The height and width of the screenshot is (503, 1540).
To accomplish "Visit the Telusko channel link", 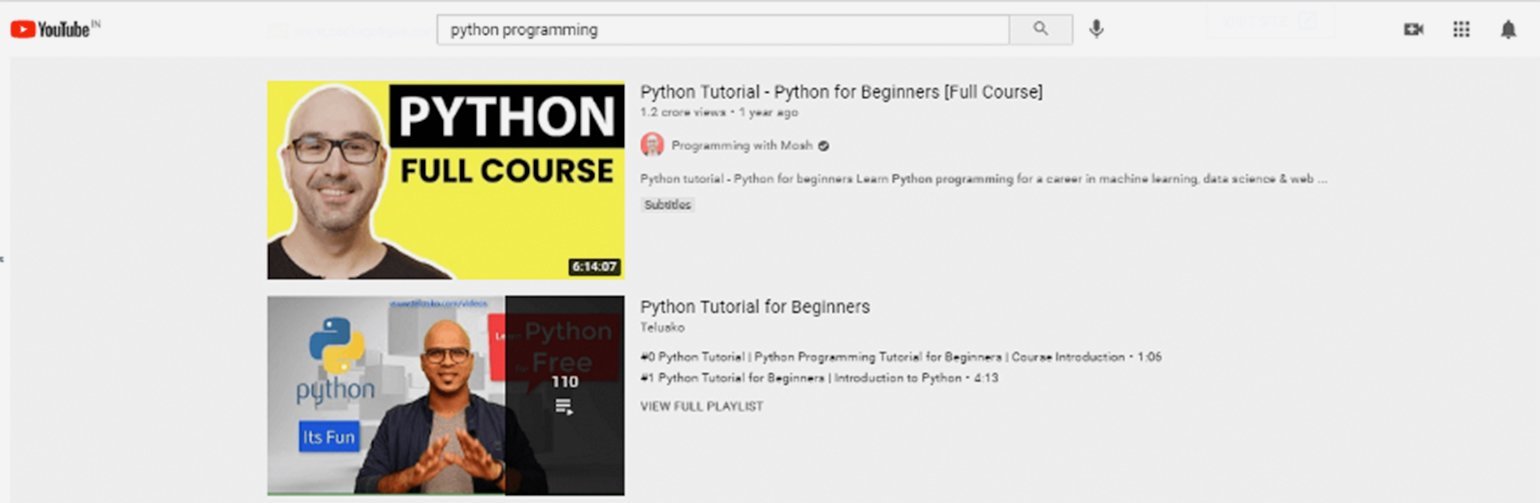I will (662, 327).
